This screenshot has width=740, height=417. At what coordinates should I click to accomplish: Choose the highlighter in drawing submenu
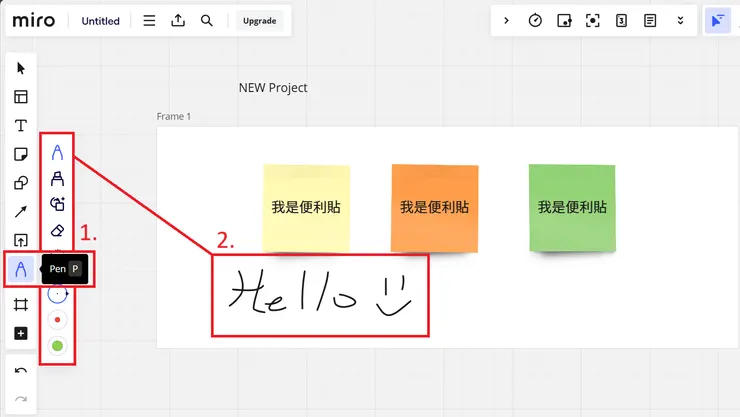coord(57,179)
